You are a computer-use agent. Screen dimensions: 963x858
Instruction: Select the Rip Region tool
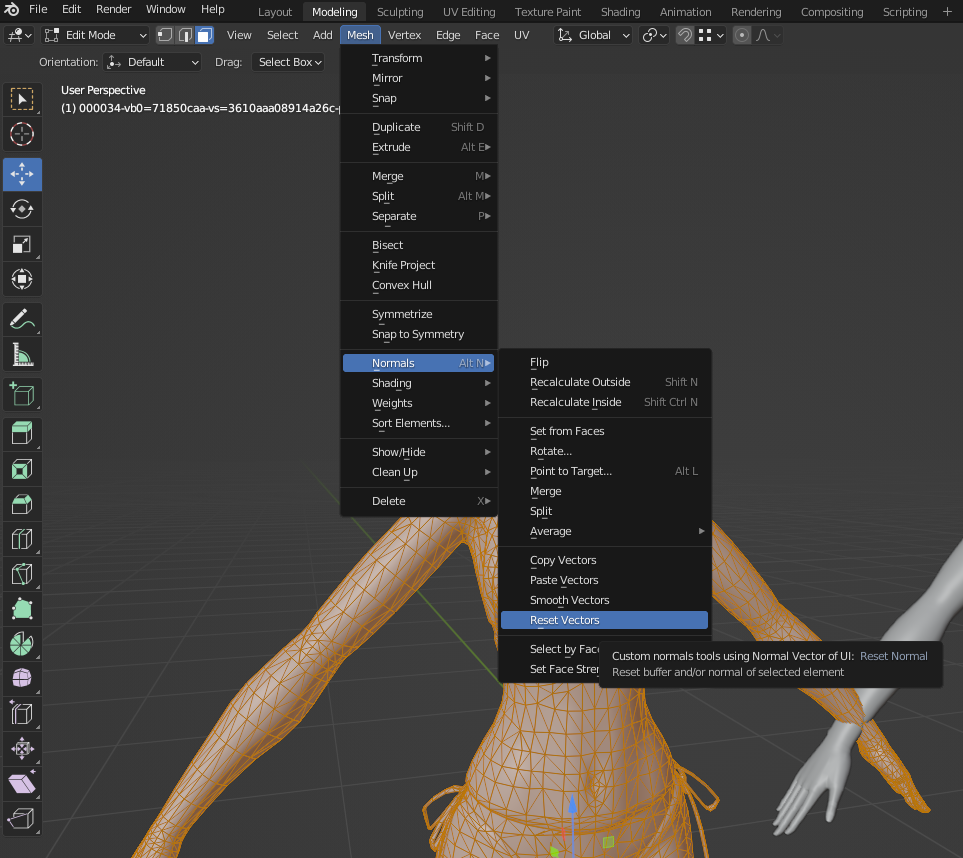22,819
